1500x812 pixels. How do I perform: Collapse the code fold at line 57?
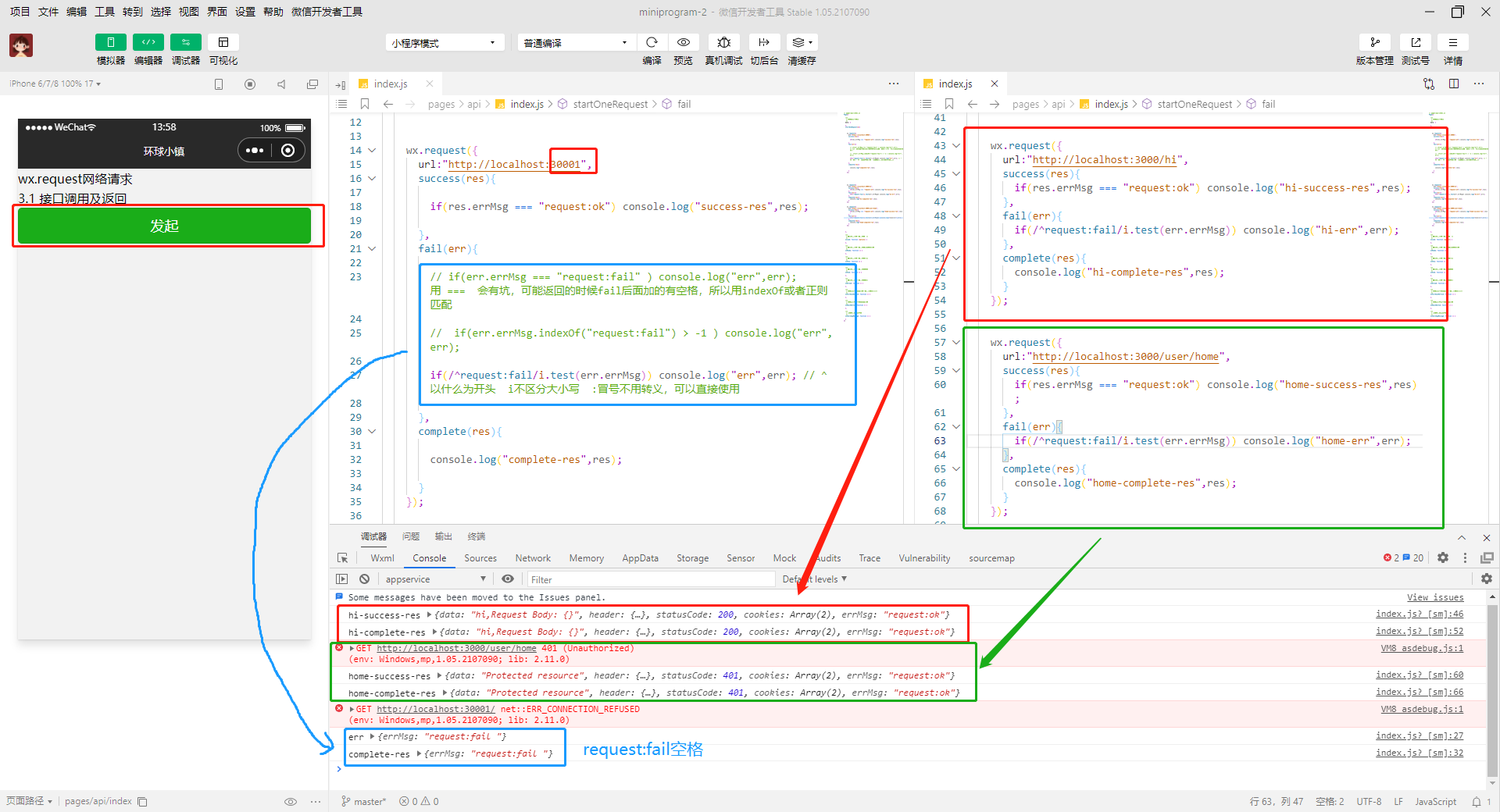(956, 343)
